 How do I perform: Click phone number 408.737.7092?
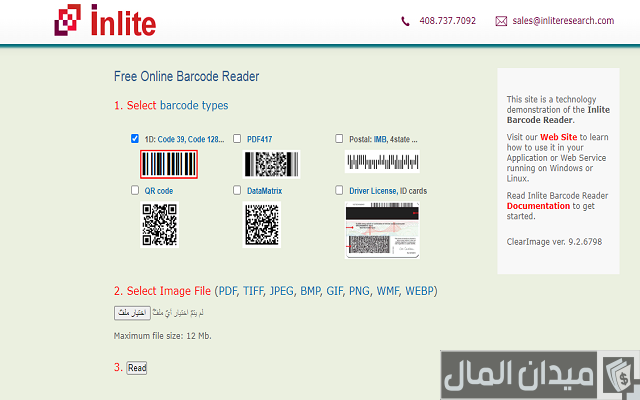(447, 21)
